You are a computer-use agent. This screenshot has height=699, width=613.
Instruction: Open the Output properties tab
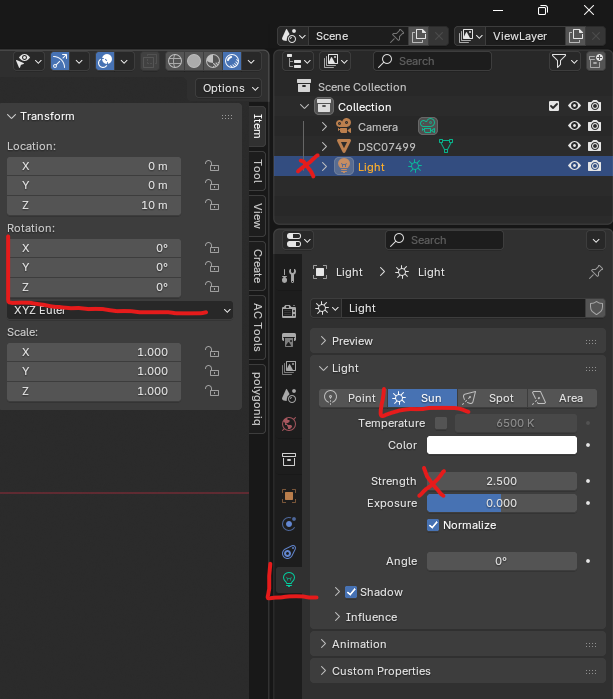(x=288, y=340)
